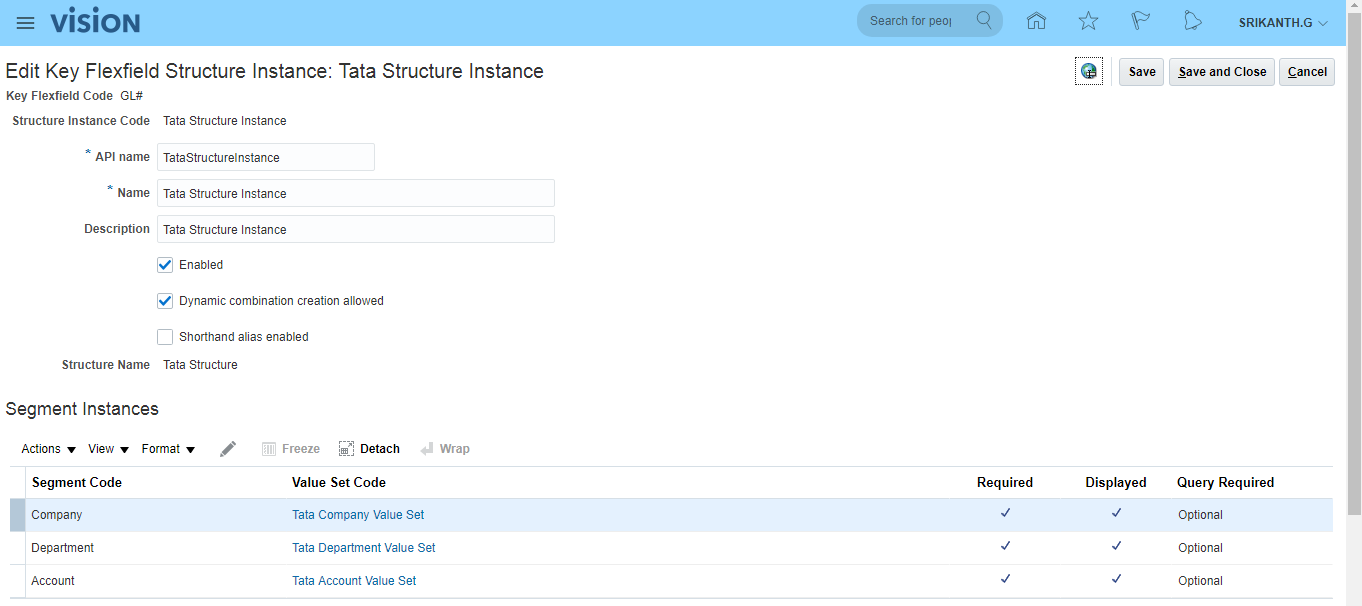Open Tata Company Value Set link
The width and height of the screenshot is (1362, 606).
(358, 515)
